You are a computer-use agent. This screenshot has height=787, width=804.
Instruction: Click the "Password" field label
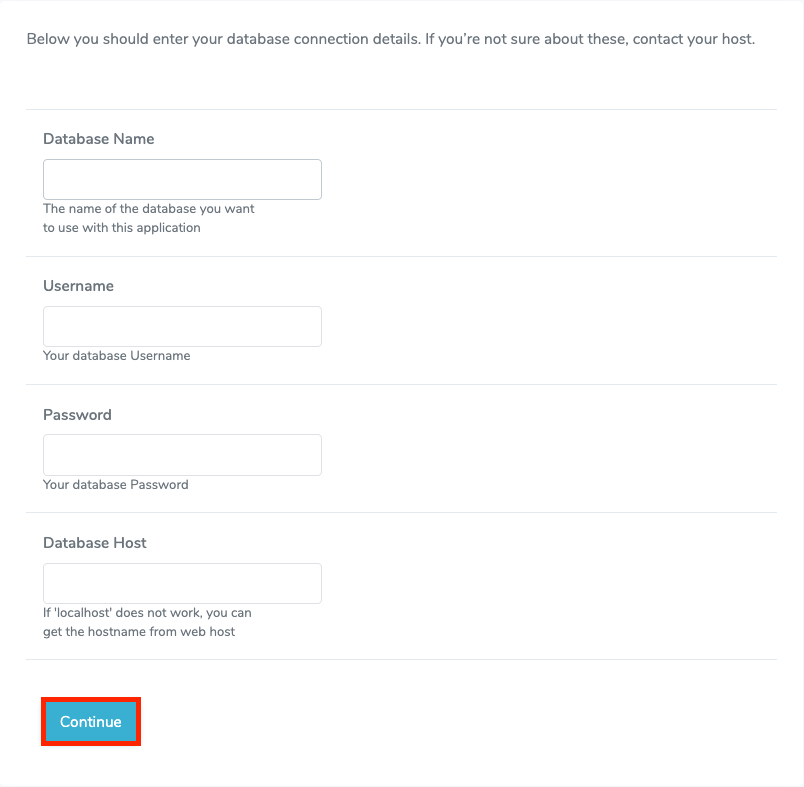point(77,415)
